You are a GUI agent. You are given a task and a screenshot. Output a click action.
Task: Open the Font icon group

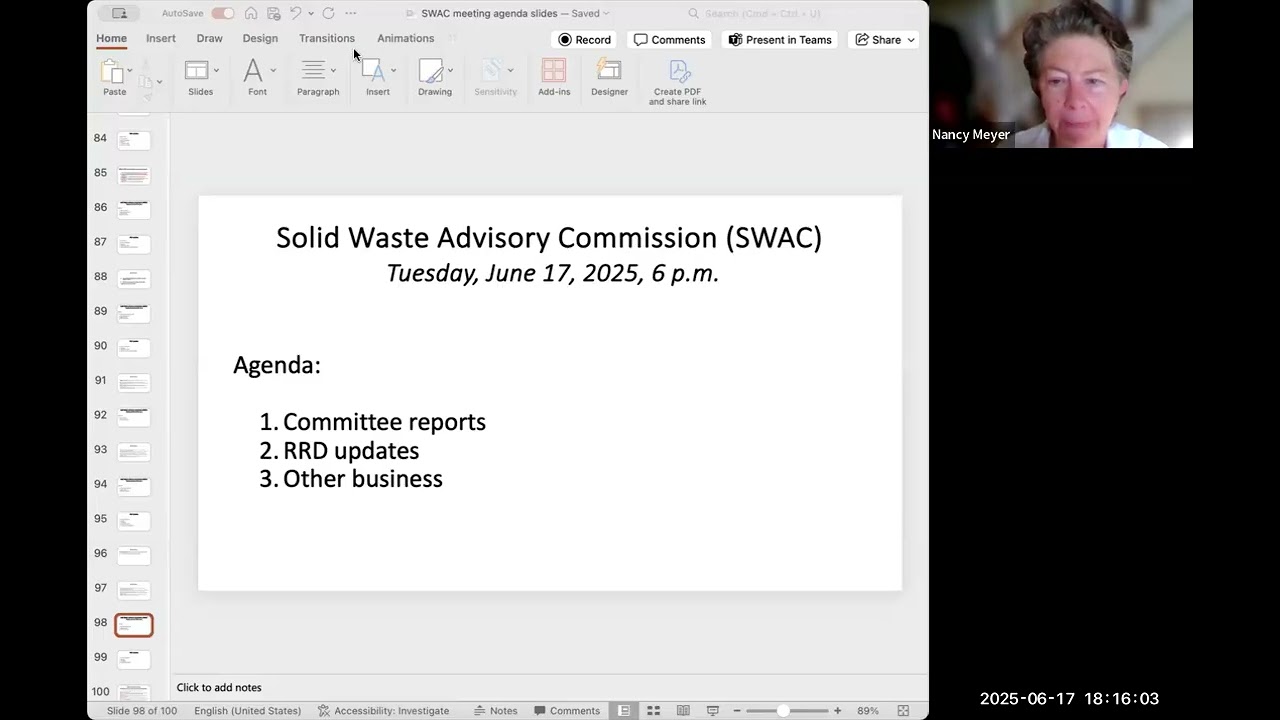pos(253,70)
